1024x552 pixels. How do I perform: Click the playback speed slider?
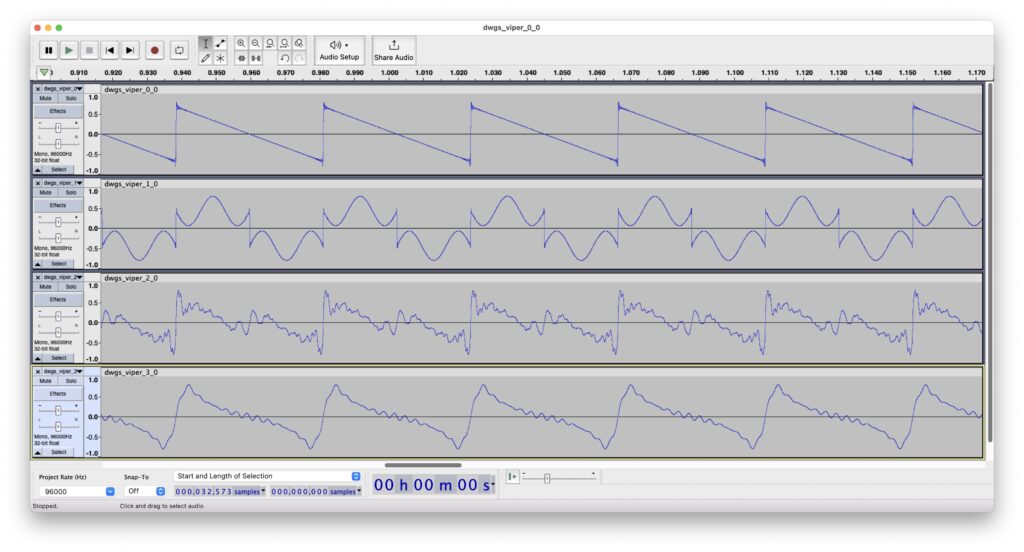coord(546,478)
